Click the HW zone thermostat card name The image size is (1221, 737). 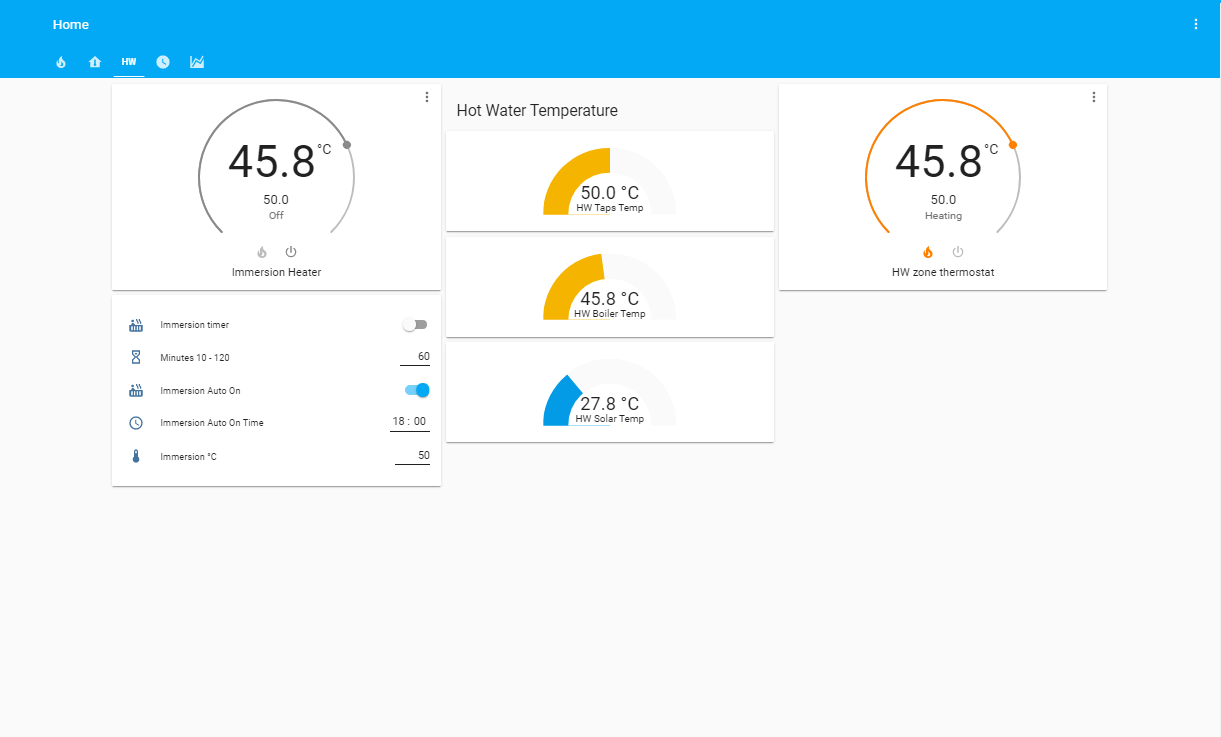[943, 272]
